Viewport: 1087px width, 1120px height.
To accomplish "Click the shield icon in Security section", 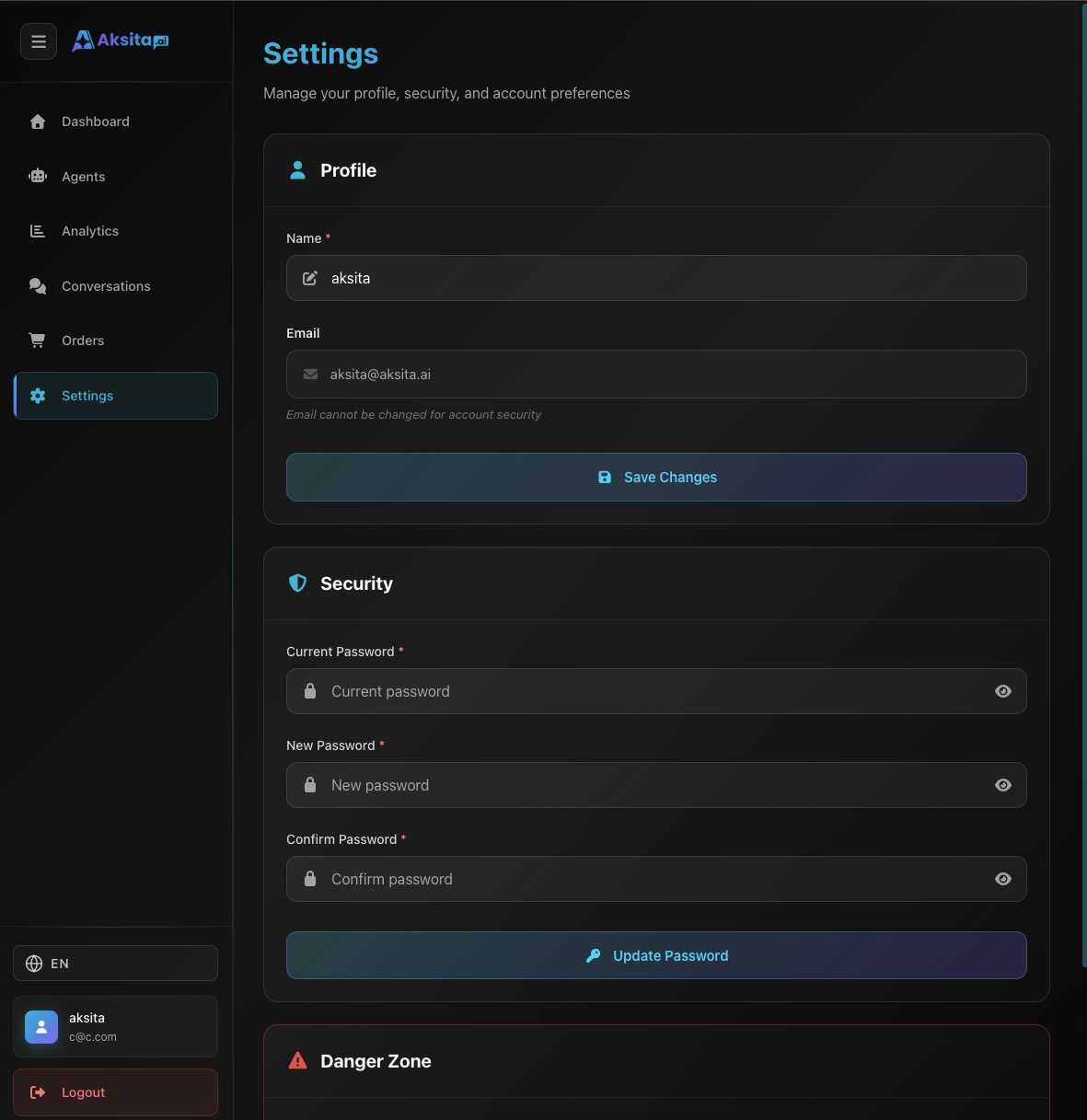I will pos(297,583).
